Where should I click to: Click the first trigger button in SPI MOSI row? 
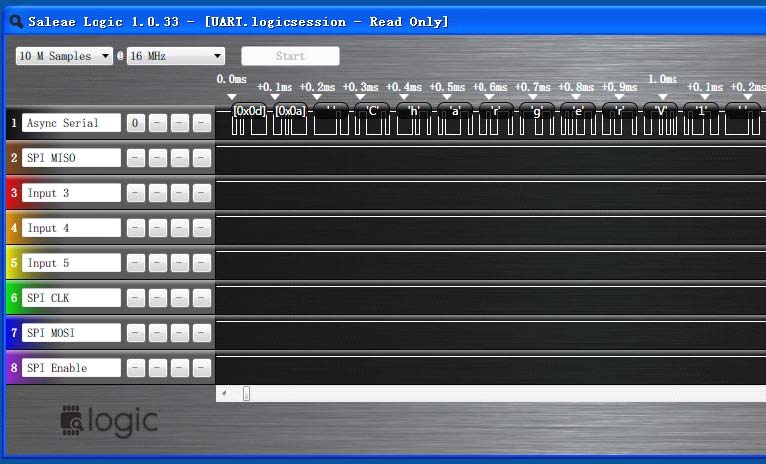[135, 333]
